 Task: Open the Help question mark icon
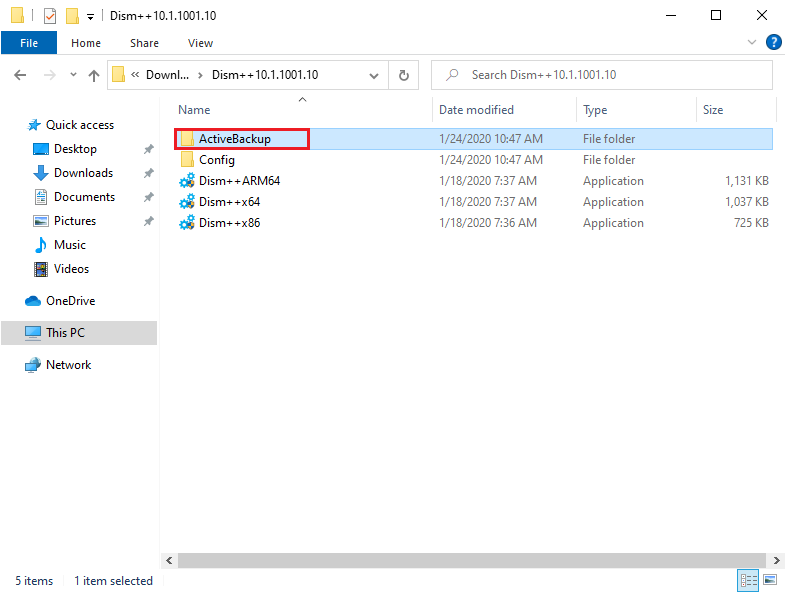[x=773, y=42]
